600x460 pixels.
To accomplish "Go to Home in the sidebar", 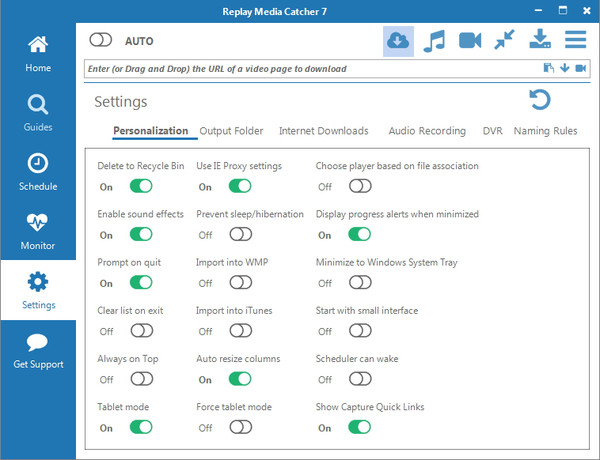I will tap(38, 54).
